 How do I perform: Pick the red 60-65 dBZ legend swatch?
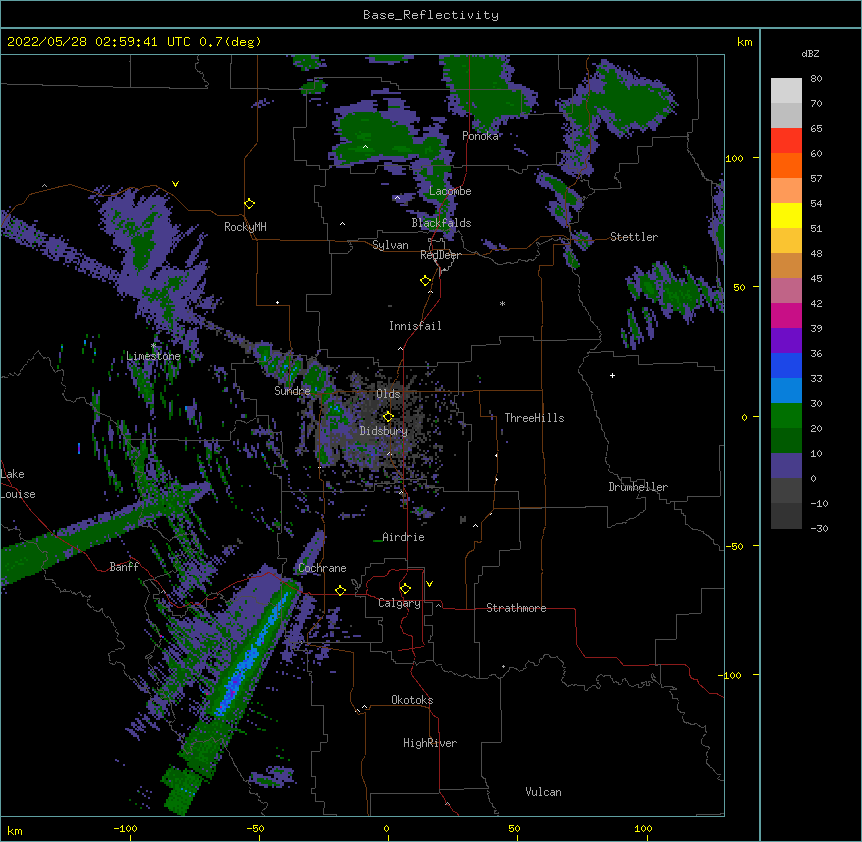pyautogui.click(x=786, y=141)
